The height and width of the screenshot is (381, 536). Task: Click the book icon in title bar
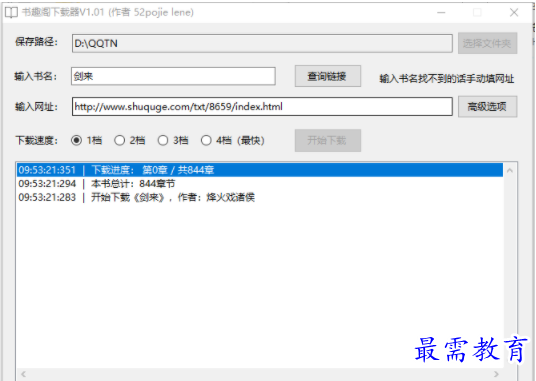point(11,13)
